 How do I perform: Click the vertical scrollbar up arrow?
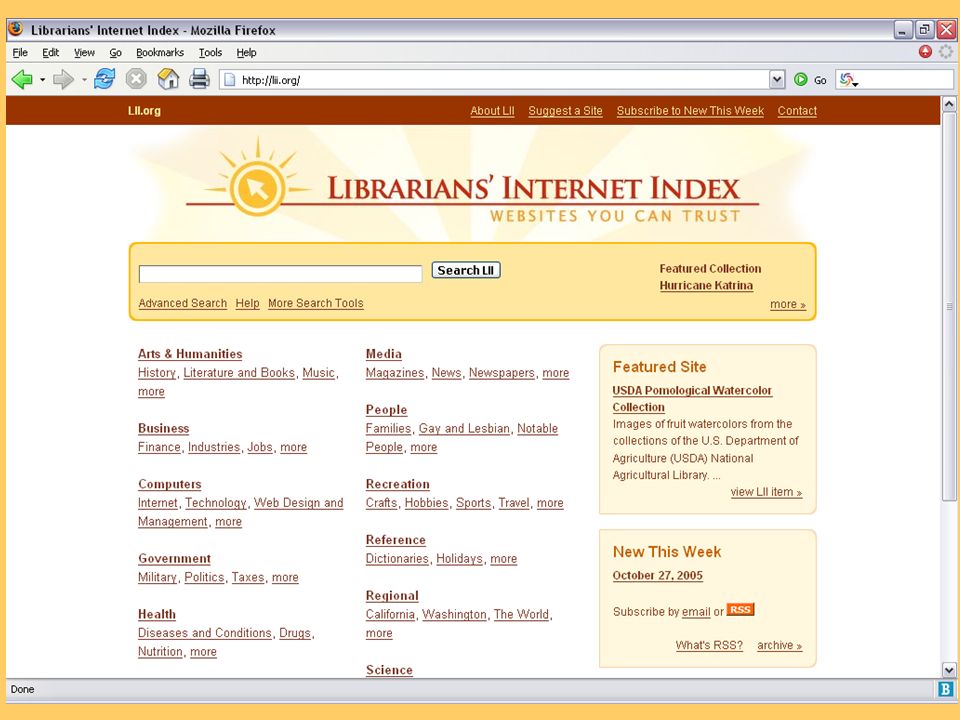point(948,104)
